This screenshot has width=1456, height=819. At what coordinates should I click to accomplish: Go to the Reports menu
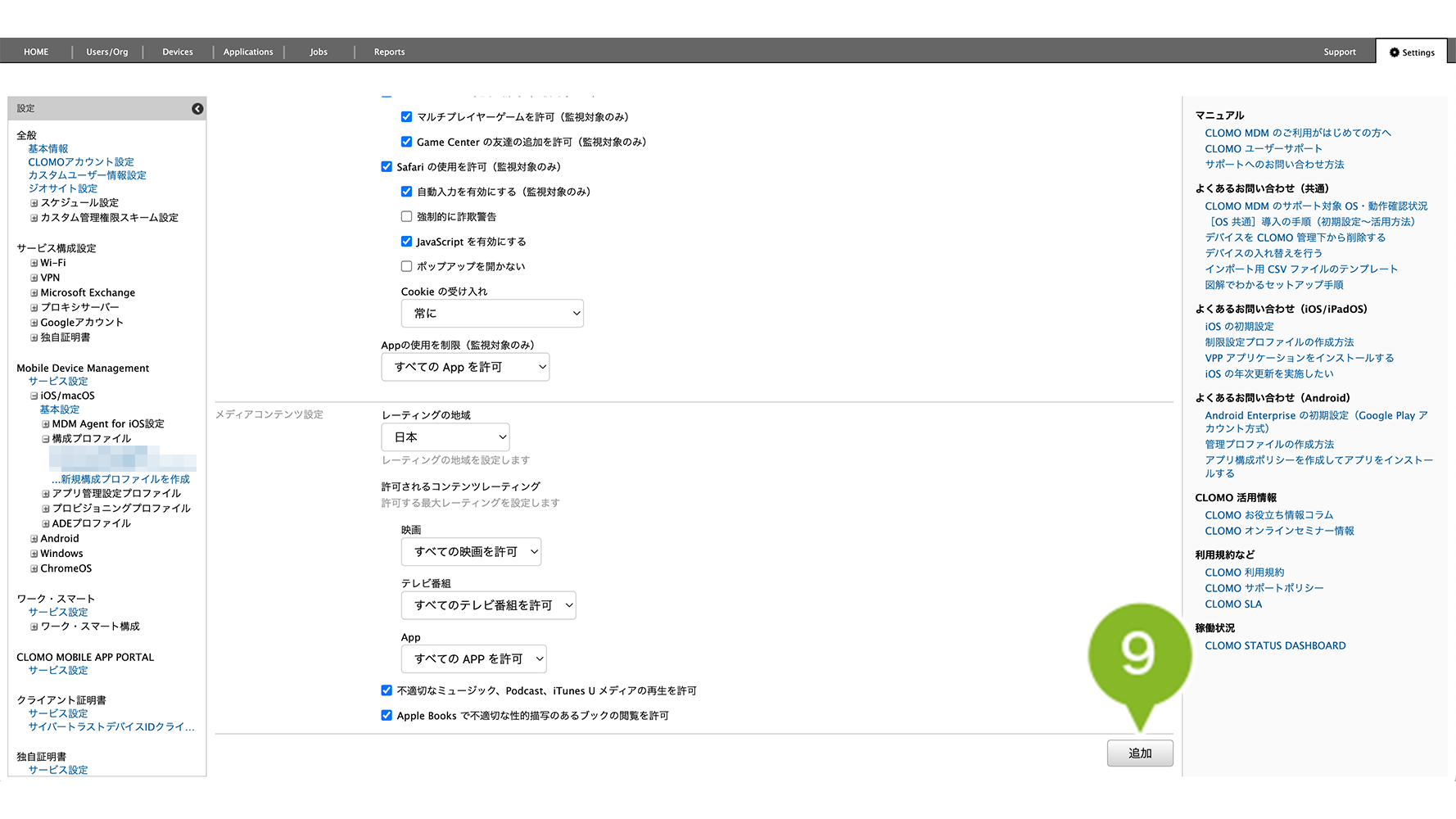(389, 52)
